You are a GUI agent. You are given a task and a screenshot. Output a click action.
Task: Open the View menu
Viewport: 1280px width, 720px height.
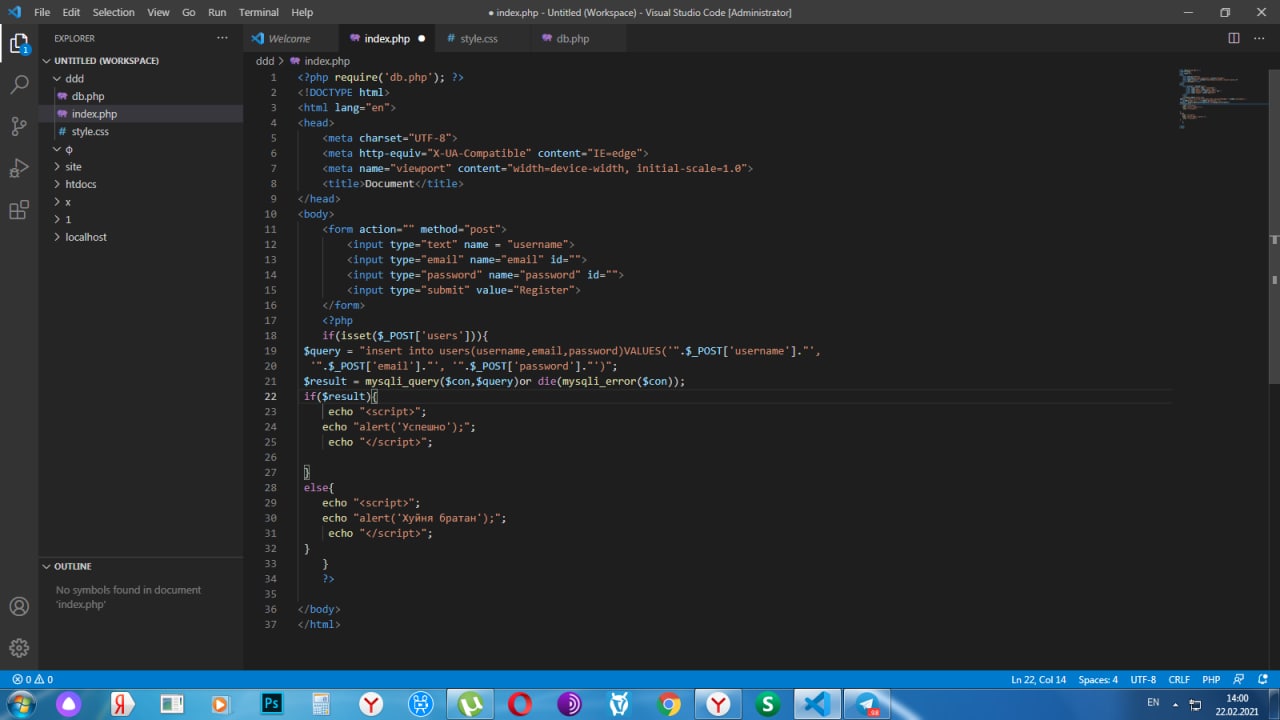(158, 12)
